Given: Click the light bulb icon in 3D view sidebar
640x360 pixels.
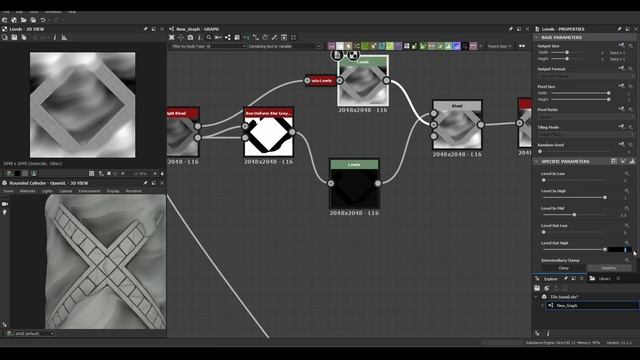Looking at the screenshot, I should click(x=5, y=212).
